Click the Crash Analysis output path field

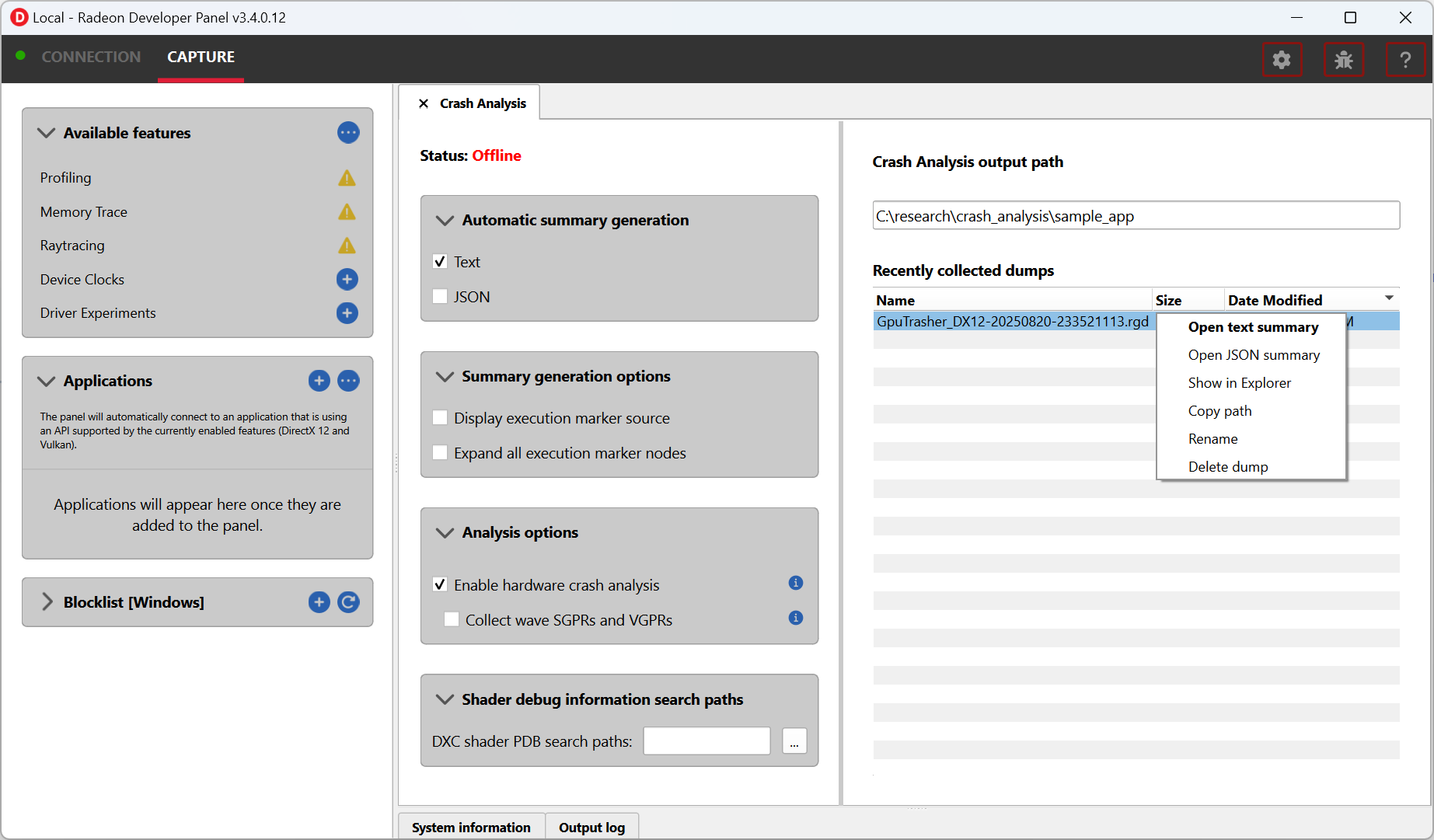click(x=1135, y=216)
